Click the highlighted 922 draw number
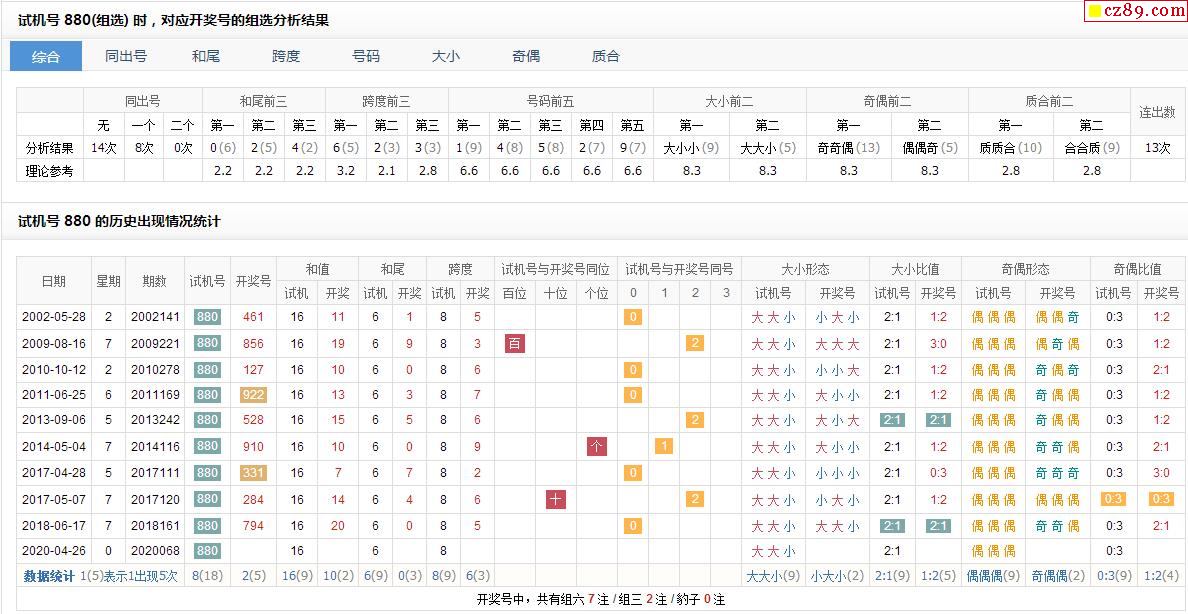The height and width of the screenshot is (614, 1188). pos(253,395)
